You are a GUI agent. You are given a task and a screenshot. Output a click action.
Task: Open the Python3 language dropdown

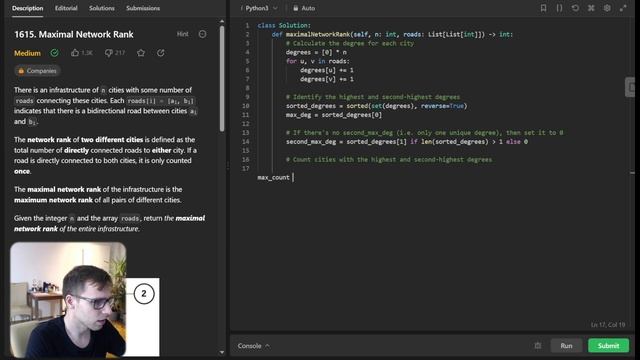point(261,8)
